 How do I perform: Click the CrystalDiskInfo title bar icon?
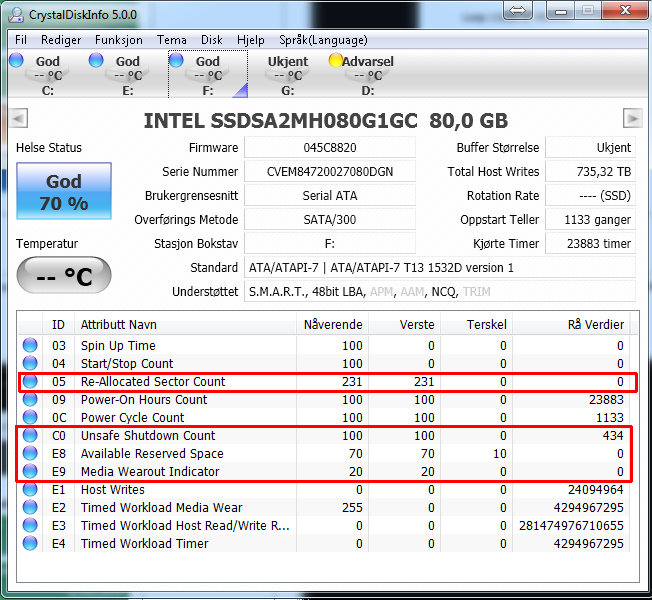pyautogui.click(x=16, y=15)
